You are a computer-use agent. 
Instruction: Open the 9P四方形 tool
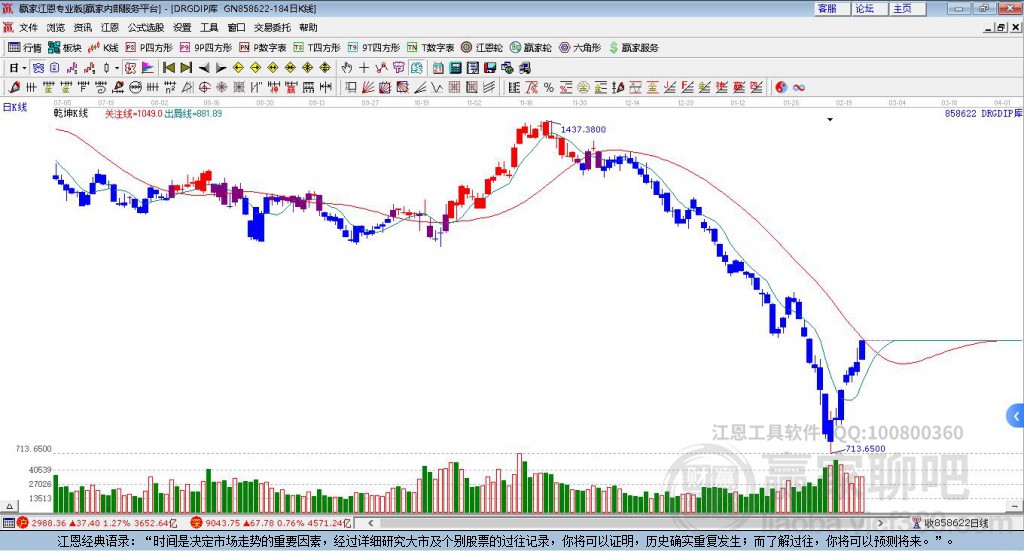[206, 48]
